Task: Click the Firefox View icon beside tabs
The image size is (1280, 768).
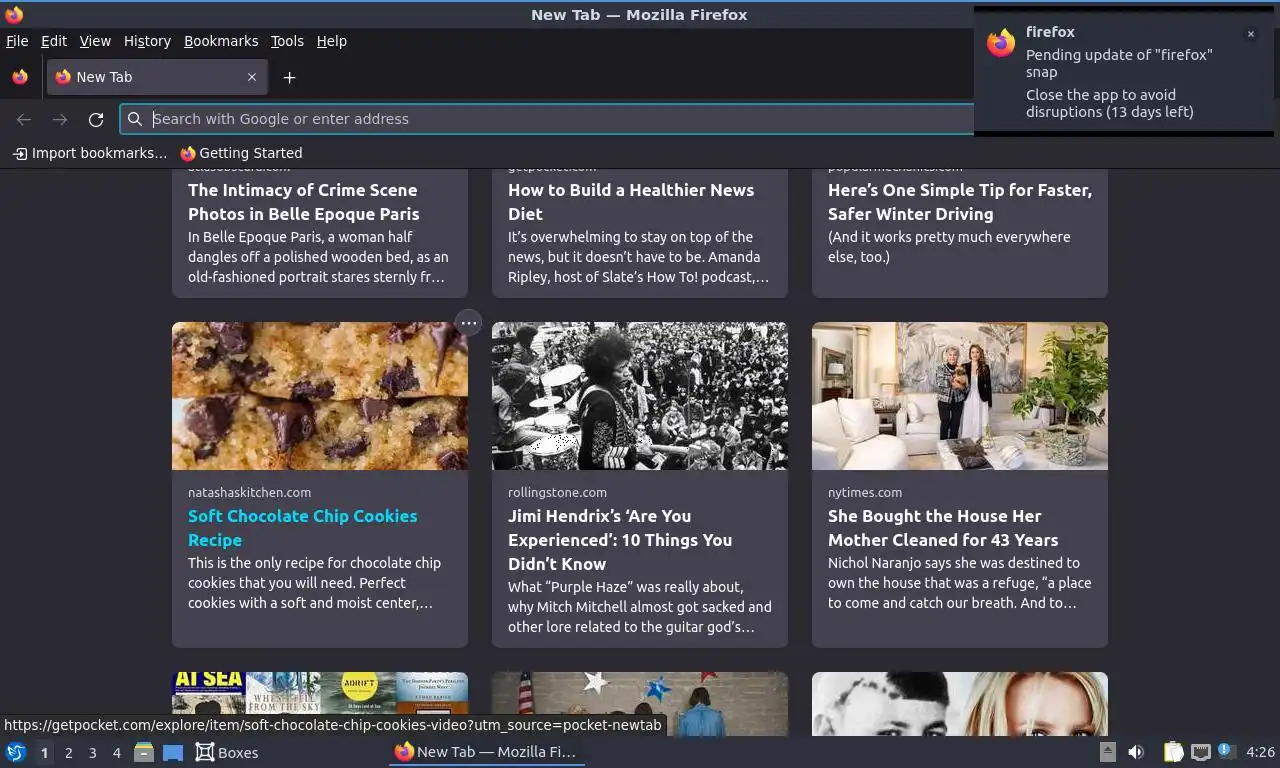Action: [x=20, y=77]
